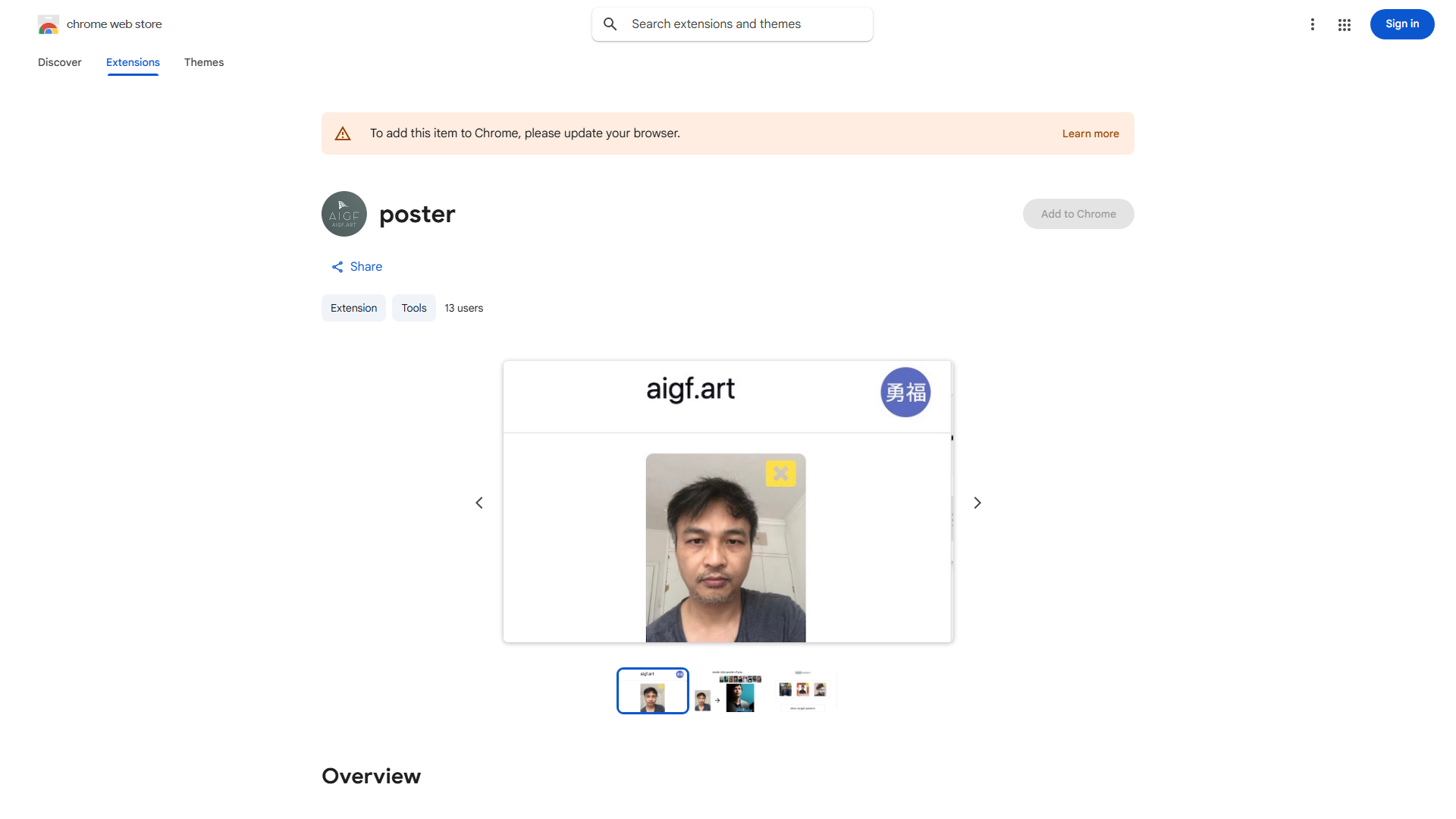Switch to the Themes tab
1456x819 pixels.
203,62
